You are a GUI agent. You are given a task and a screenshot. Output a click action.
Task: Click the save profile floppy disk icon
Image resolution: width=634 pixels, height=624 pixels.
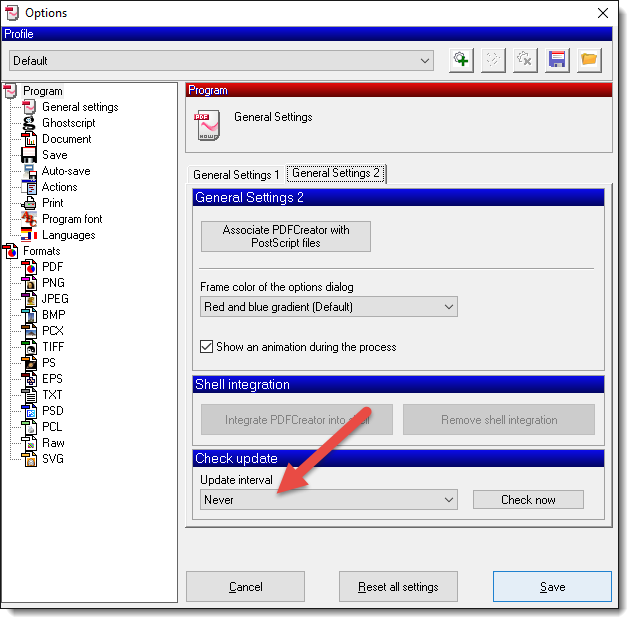557,60
